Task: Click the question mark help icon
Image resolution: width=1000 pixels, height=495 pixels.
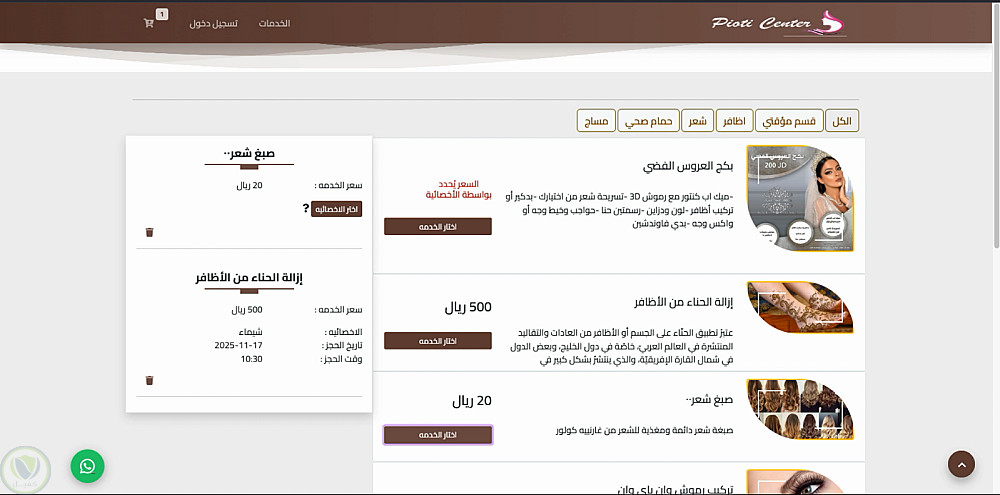Action: (305, 209)
